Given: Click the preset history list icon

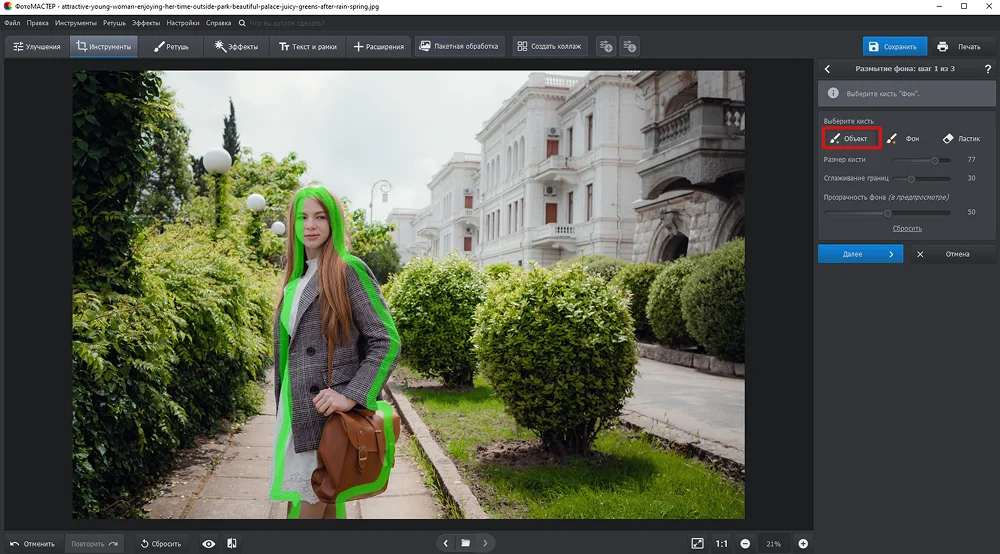Looking at the screenshot, I should point(629,47).
